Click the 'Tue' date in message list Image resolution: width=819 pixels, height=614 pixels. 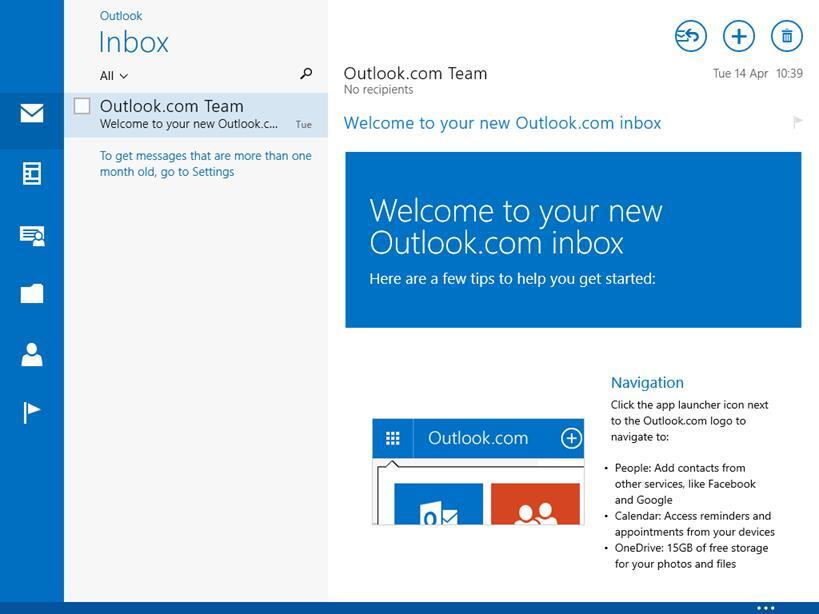pos(303,124)
